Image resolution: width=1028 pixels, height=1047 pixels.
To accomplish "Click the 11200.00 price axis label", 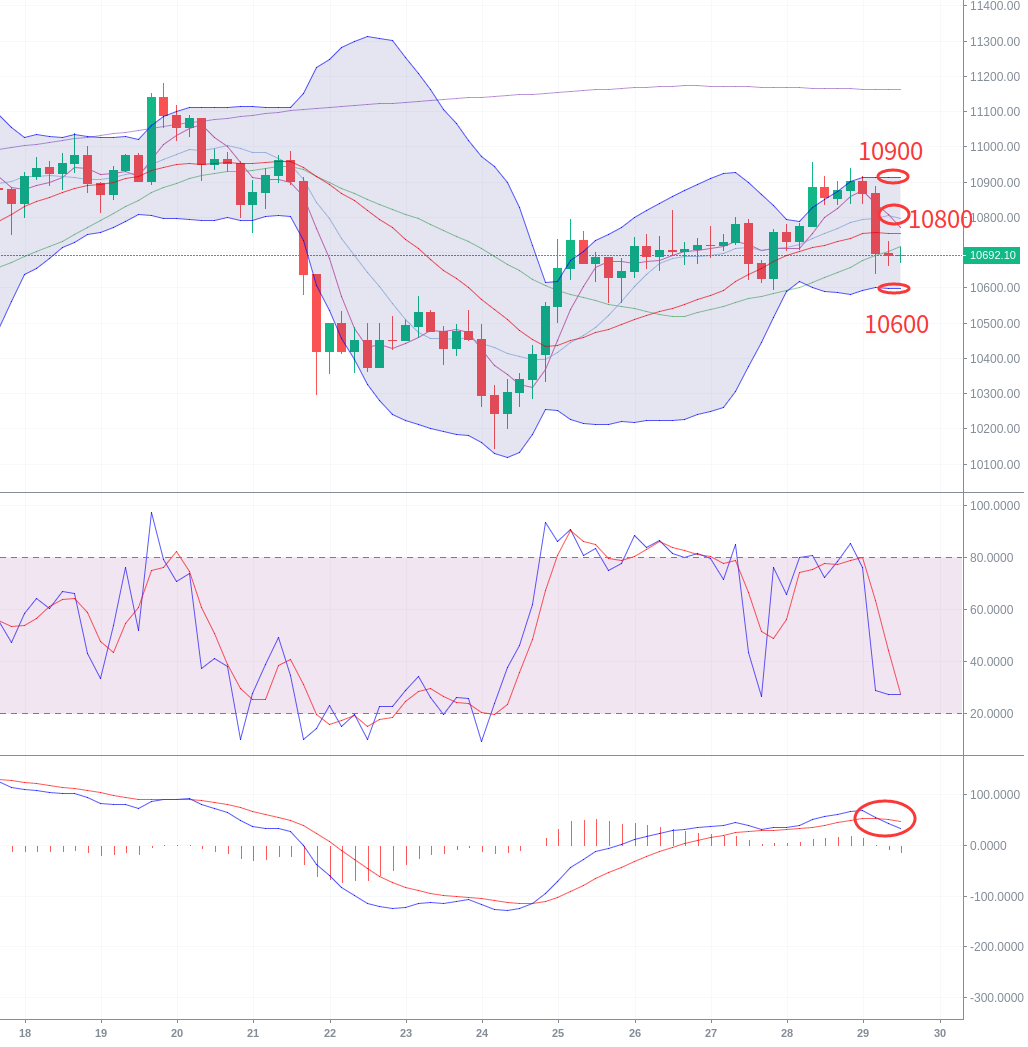I will tap(995, 77).
